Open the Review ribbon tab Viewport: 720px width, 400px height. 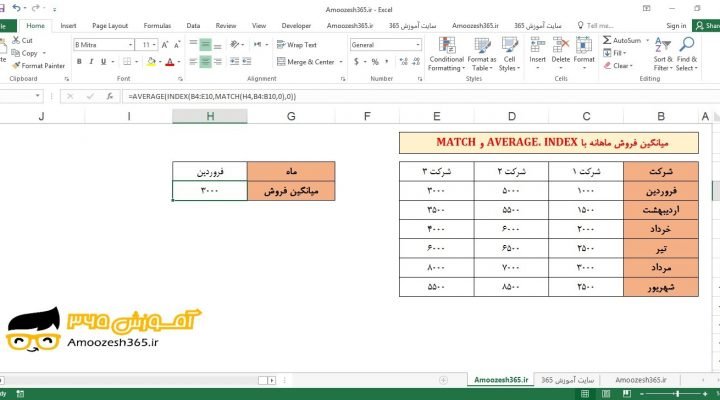point(226,26)
